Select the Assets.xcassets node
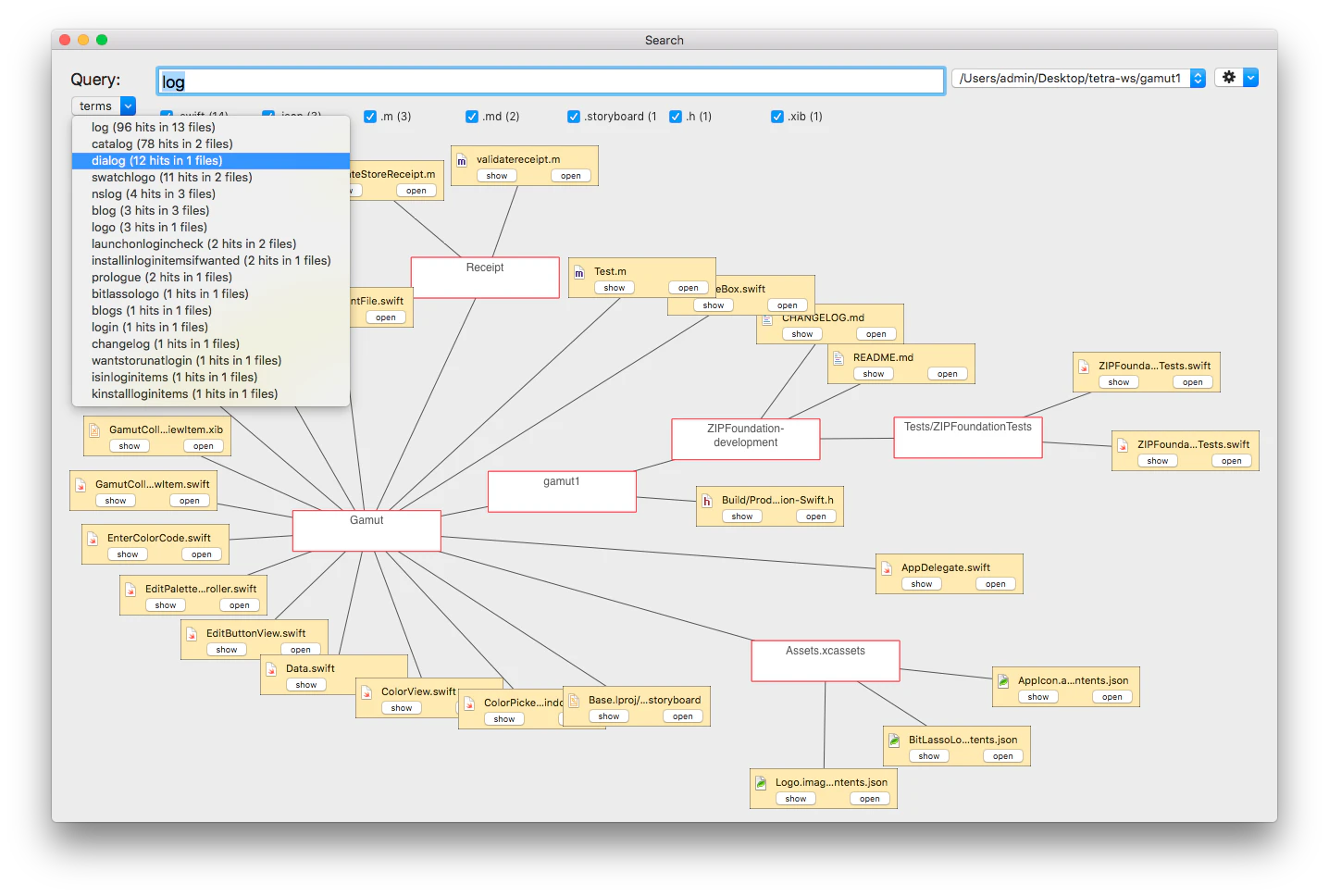The image size is (1329, 896). (825, 660)
